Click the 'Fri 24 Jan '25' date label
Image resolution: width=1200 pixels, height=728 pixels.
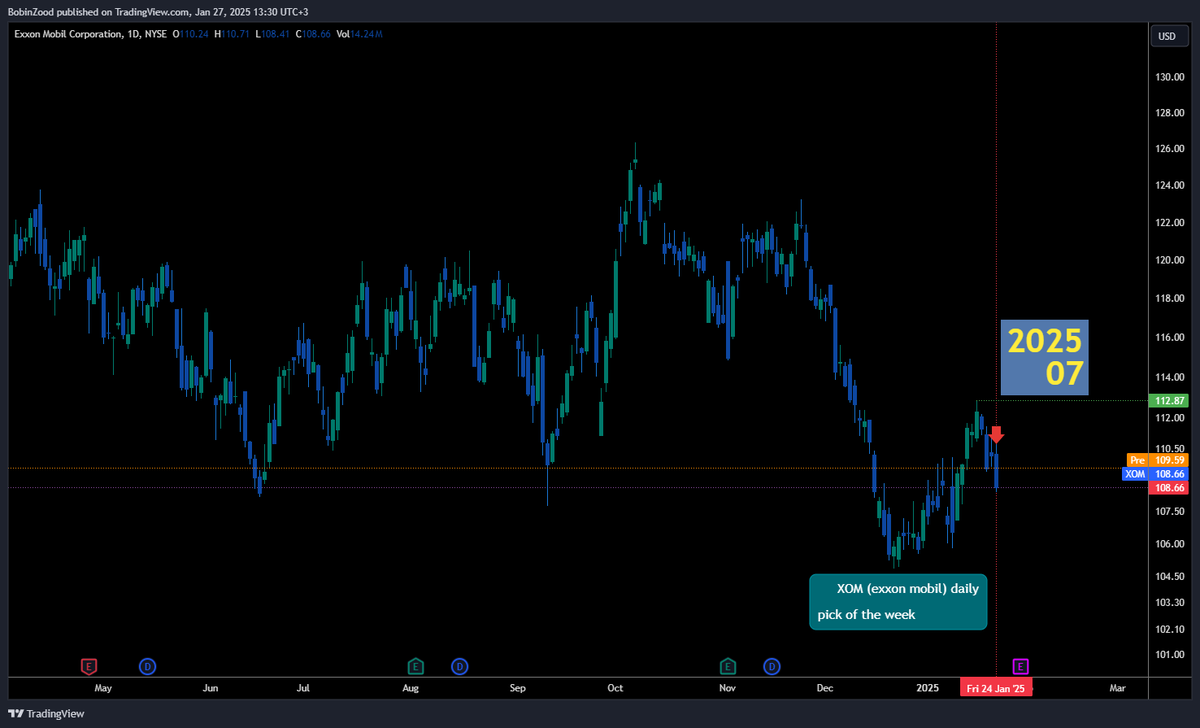pyautogui.click(x=996, y=688)
